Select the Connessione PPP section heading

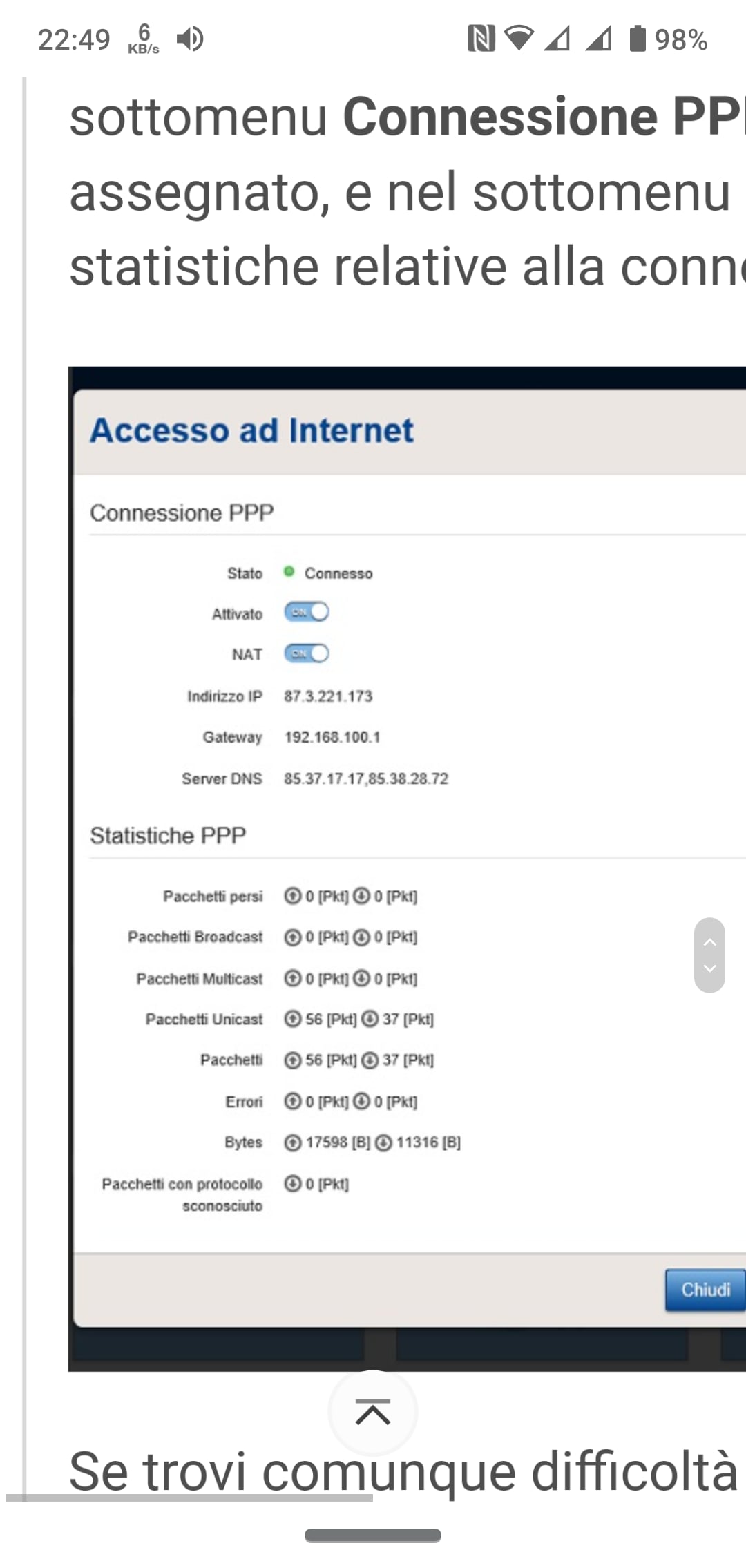[182, 513]
